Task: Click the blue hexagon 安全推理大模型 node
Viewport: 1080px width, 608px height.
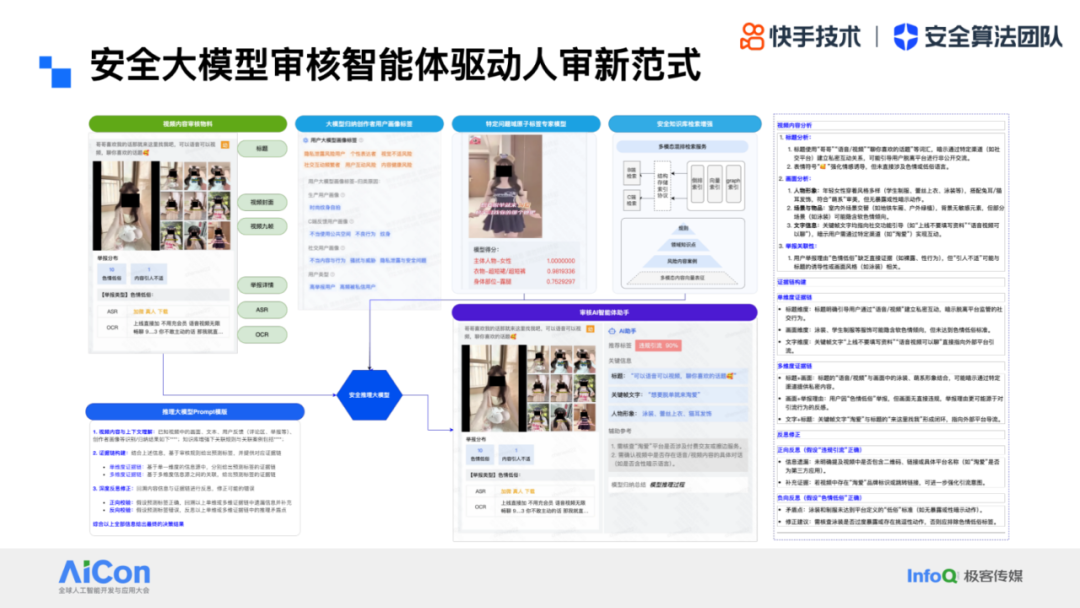Action: point(370,395)
